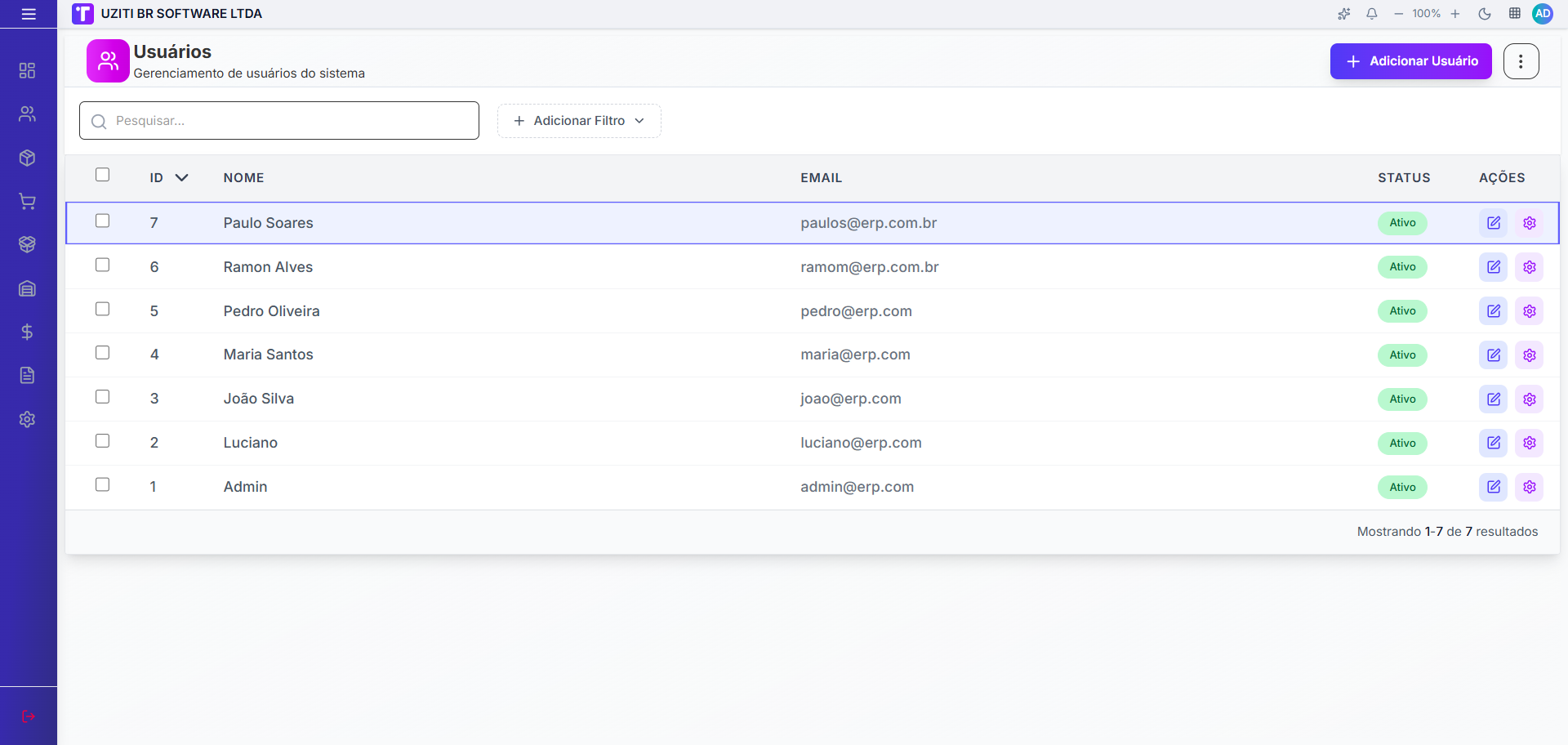Edit user João Silva

[1494, 399]
